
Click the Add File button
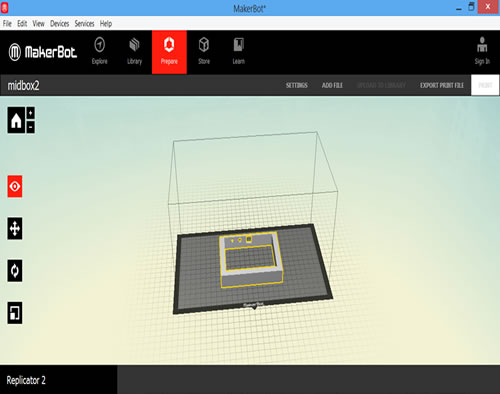click(332, 85)
